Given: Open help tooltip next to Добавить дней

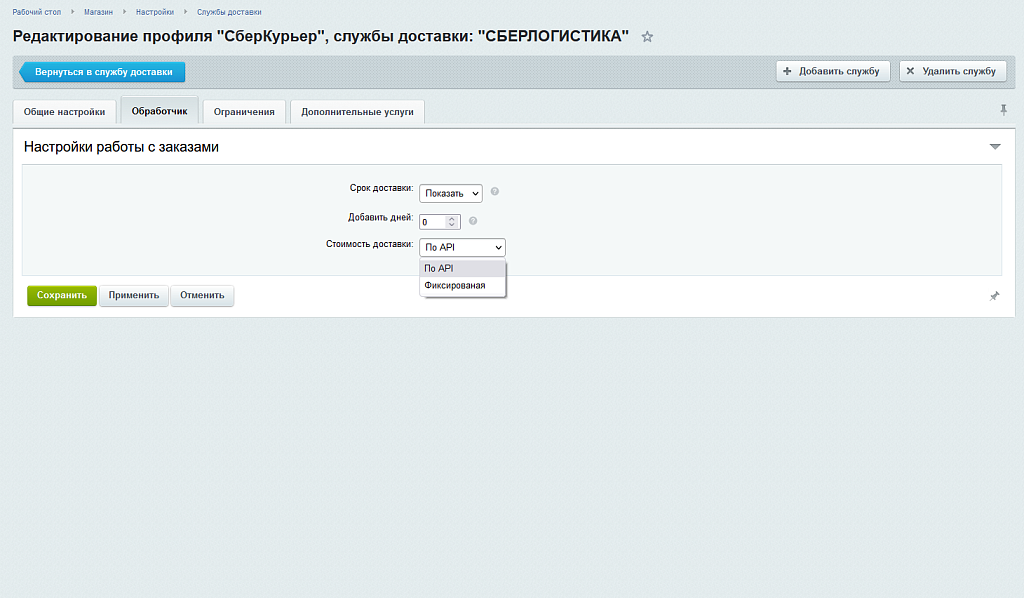Looking at the screenshot, I should click(x=473, y=221).
